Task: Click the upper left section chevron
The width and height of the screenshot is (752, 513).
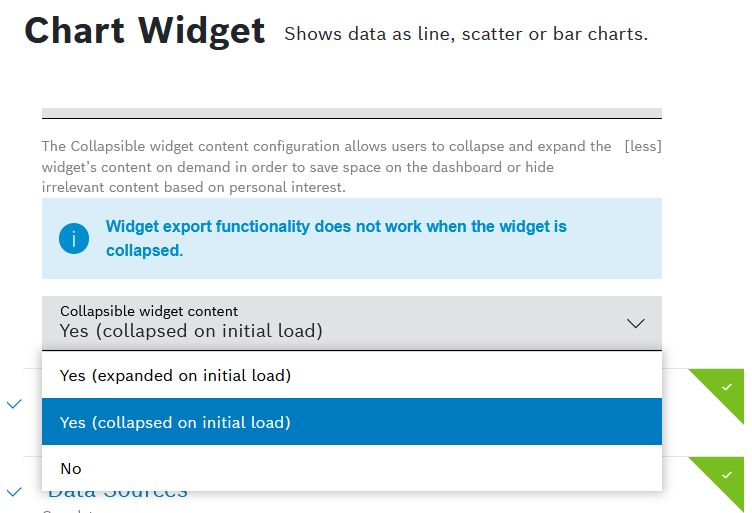Action: pos(14,404)
